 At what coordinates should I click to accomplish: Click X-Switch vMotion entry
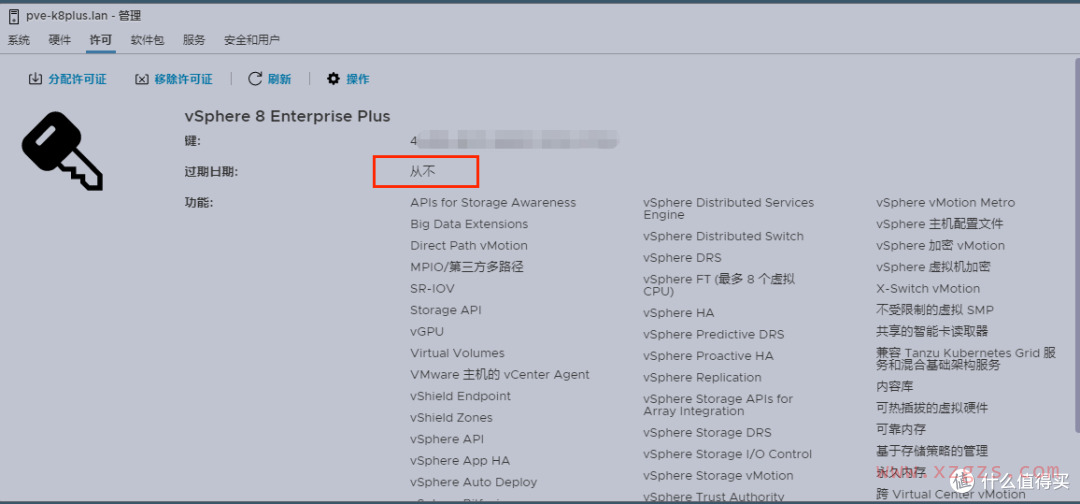pos(928,288)
